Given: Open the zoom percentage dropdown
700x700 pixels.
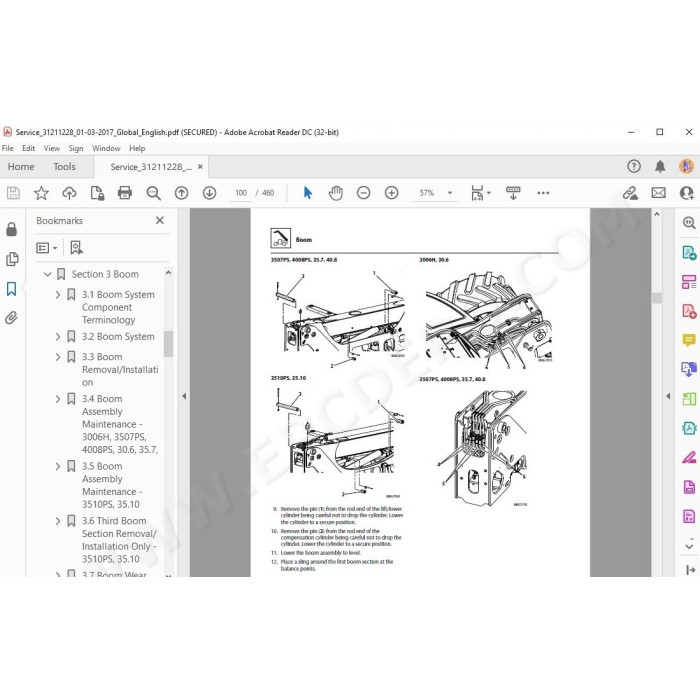Looking at the screenshot, I should coord(450,193).
